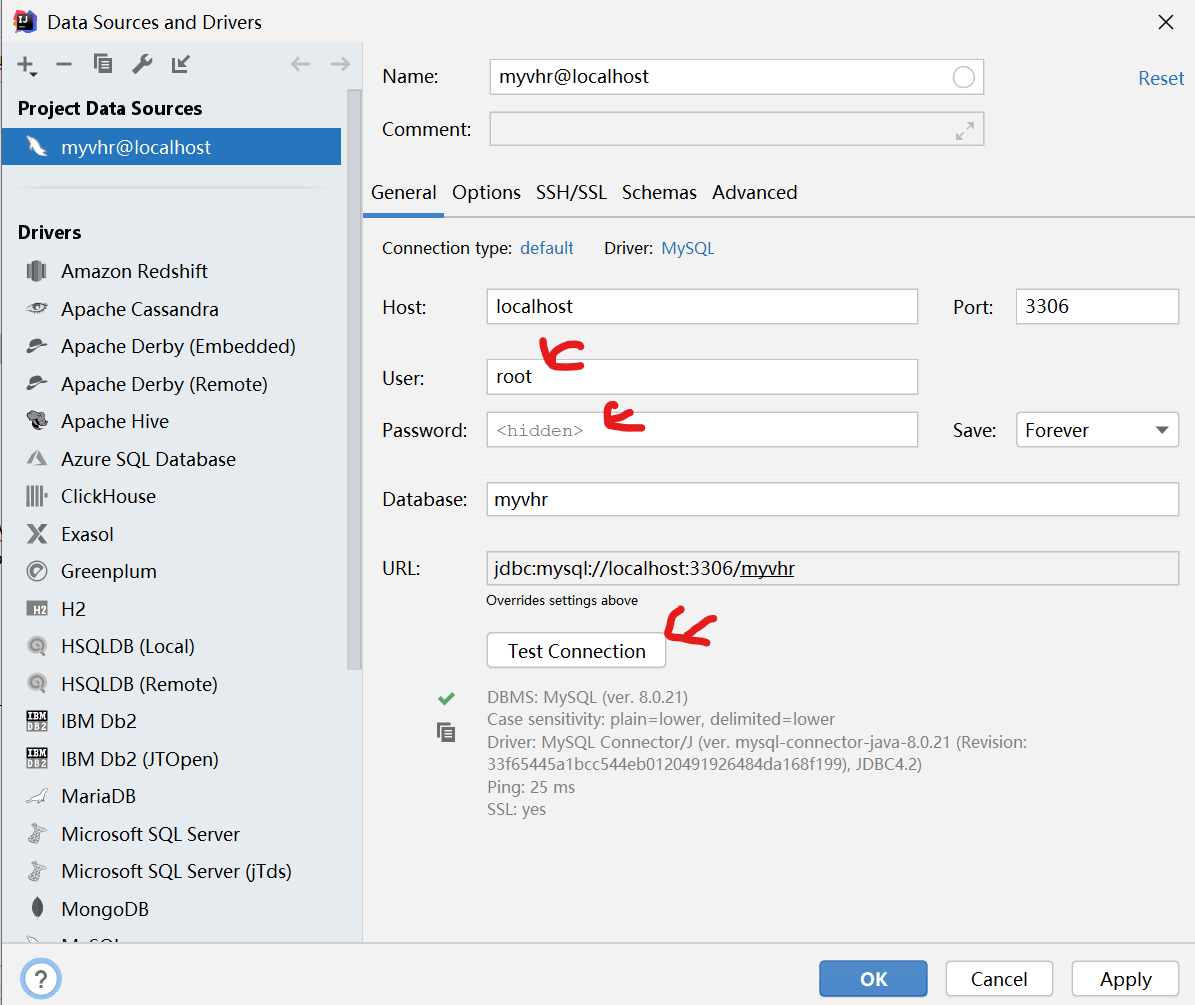
Task: Select the Greenplum driver
Action: point(109,571)
